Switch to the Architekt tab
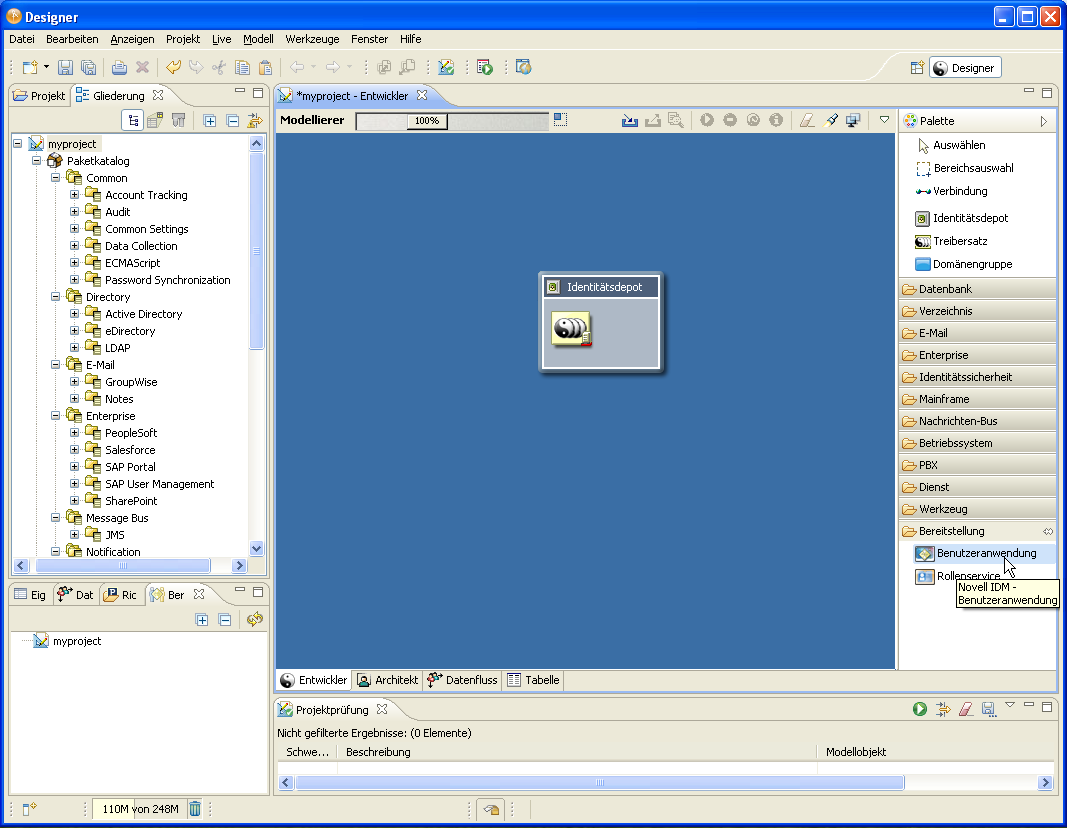Image resolution: width=1067 pixels, height=828 pixels. click(x=387, y=680)
